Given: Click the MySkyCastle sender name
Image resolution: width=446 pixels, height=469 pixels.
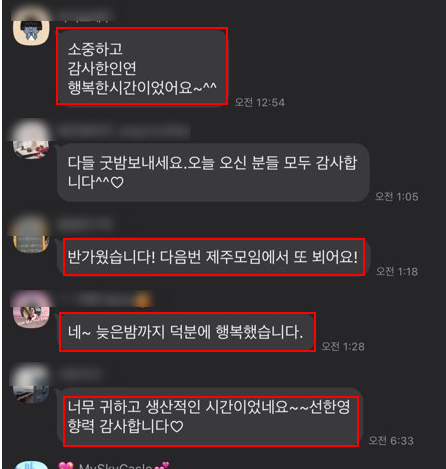Looking at the screenshot, I should 115,466.
